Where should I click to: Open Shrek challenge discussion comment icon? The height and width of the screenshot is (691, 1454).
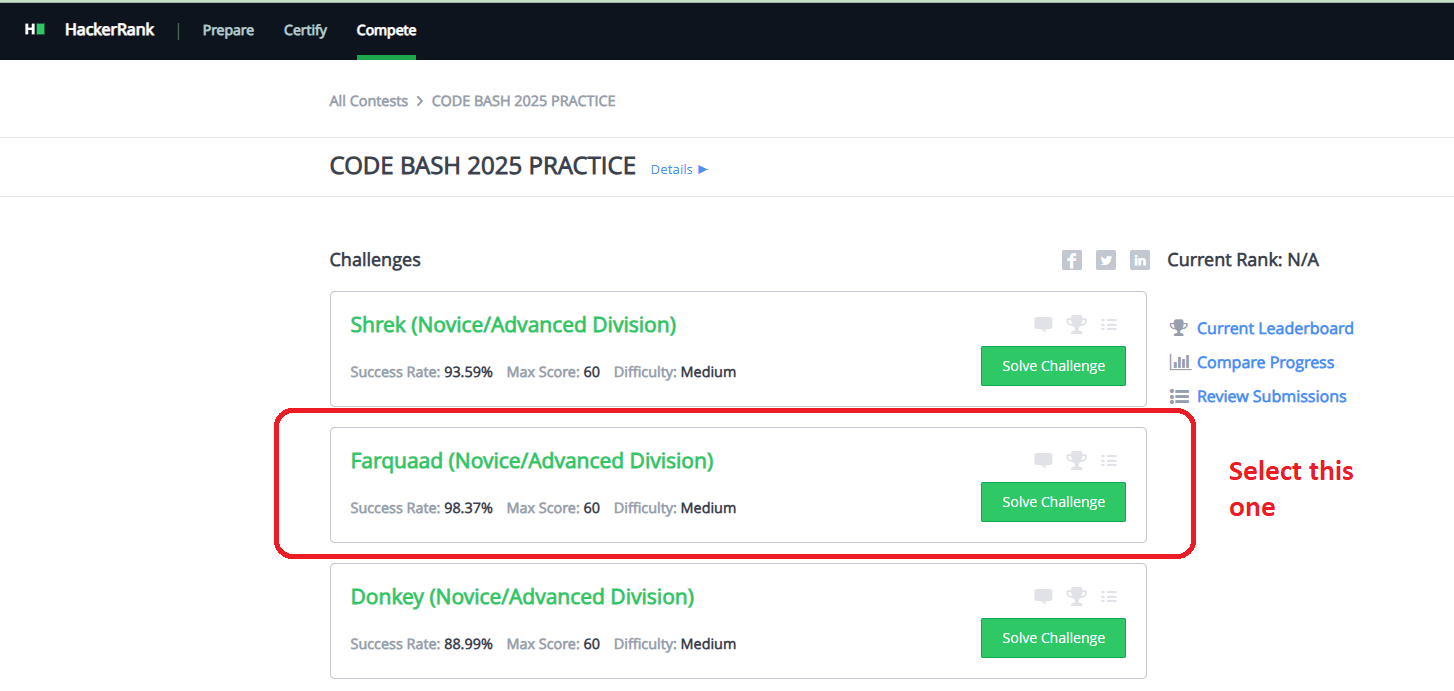click(x=1043, y=324)
